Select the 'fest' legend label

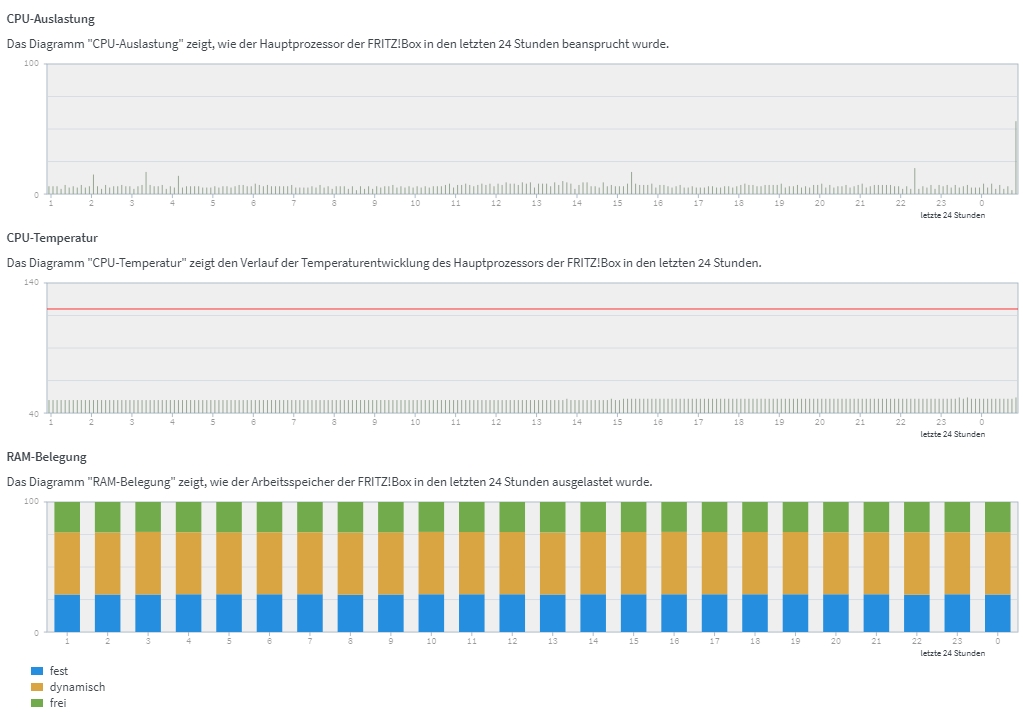[59, 671]
